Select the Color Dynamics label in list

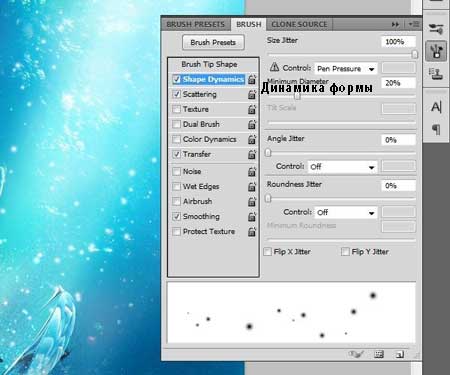[x=209, y=139]
